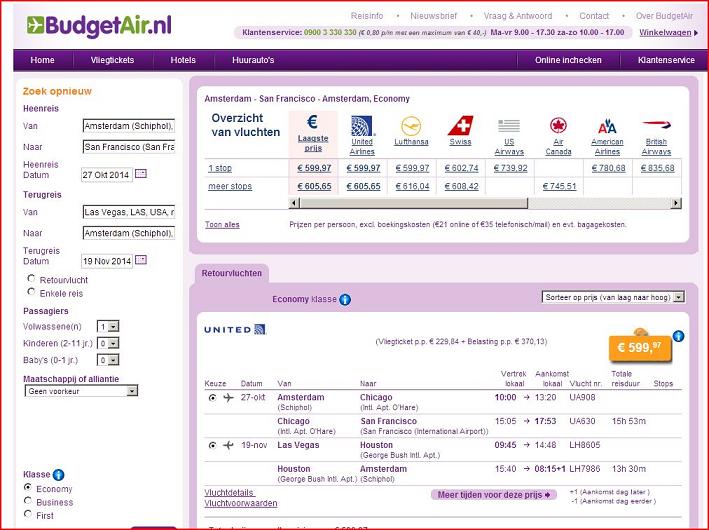709x530 pixels.
Task: Click the Nieuwsbrief top link
Action: coord(434,16)
